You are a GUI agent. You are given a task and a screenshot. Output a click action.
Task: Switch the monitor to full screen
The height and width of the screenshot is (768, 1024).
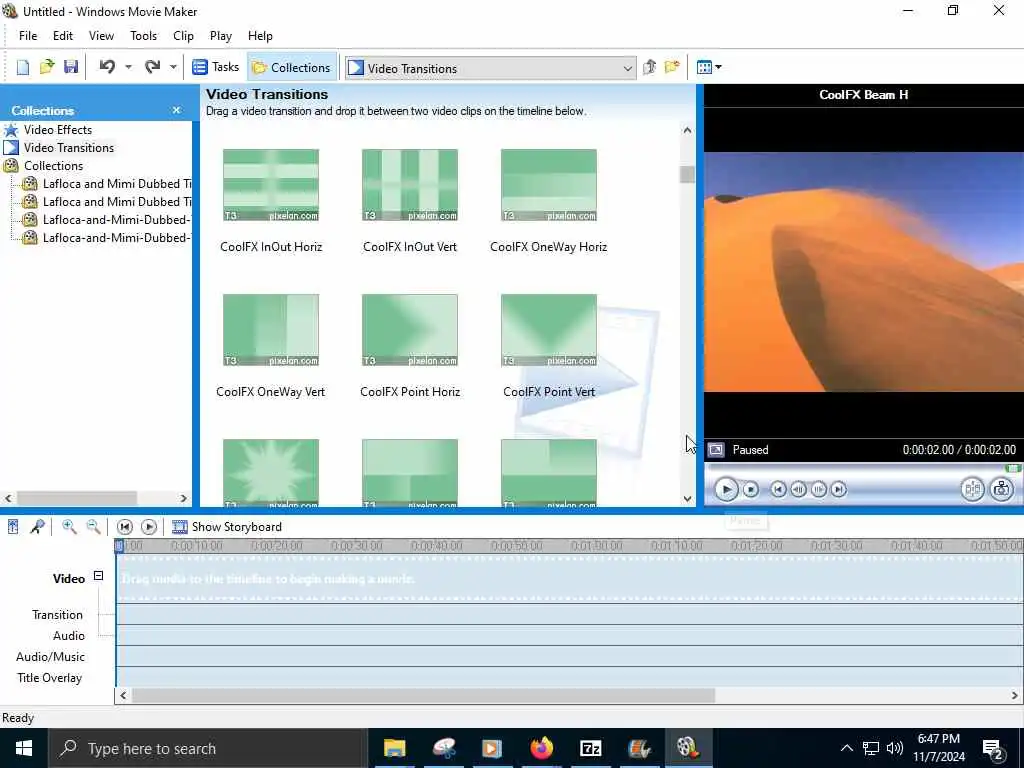(x=716, y=449)
